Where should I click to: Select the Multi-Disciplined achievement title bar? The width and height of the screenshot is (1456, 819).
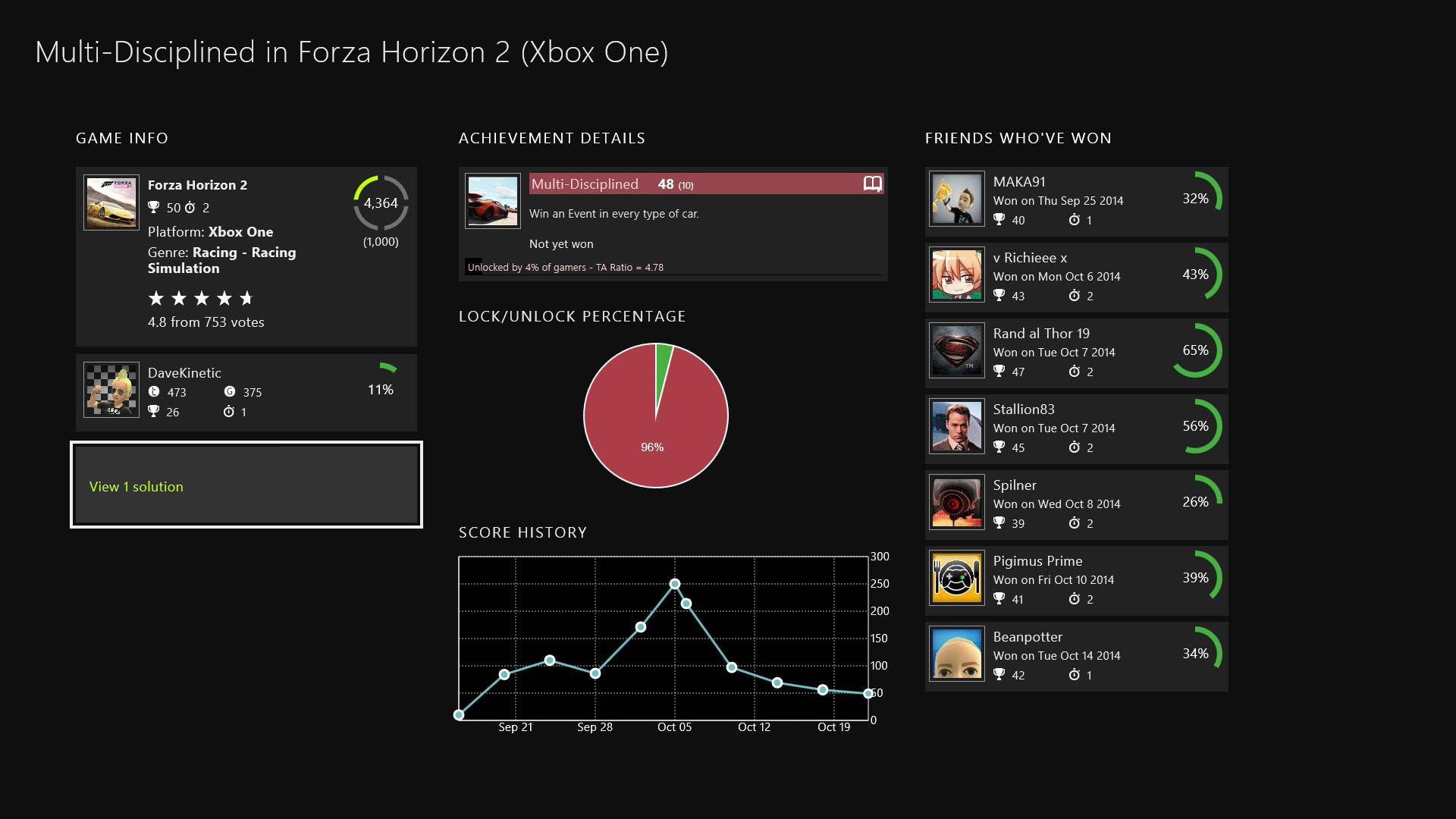(706, 184)
